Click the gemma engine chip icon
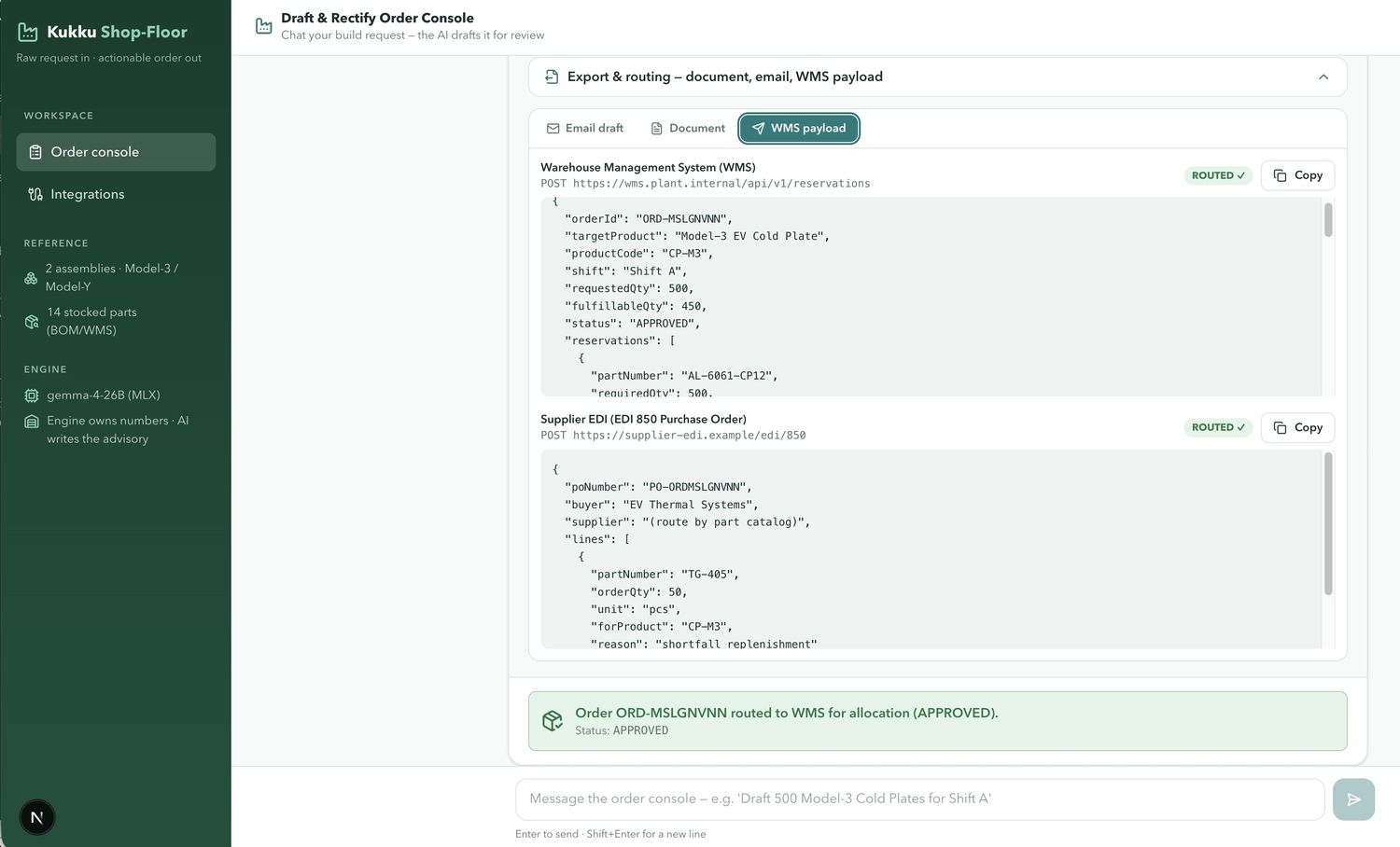The image size is (1400, 847). pos(32,396)
